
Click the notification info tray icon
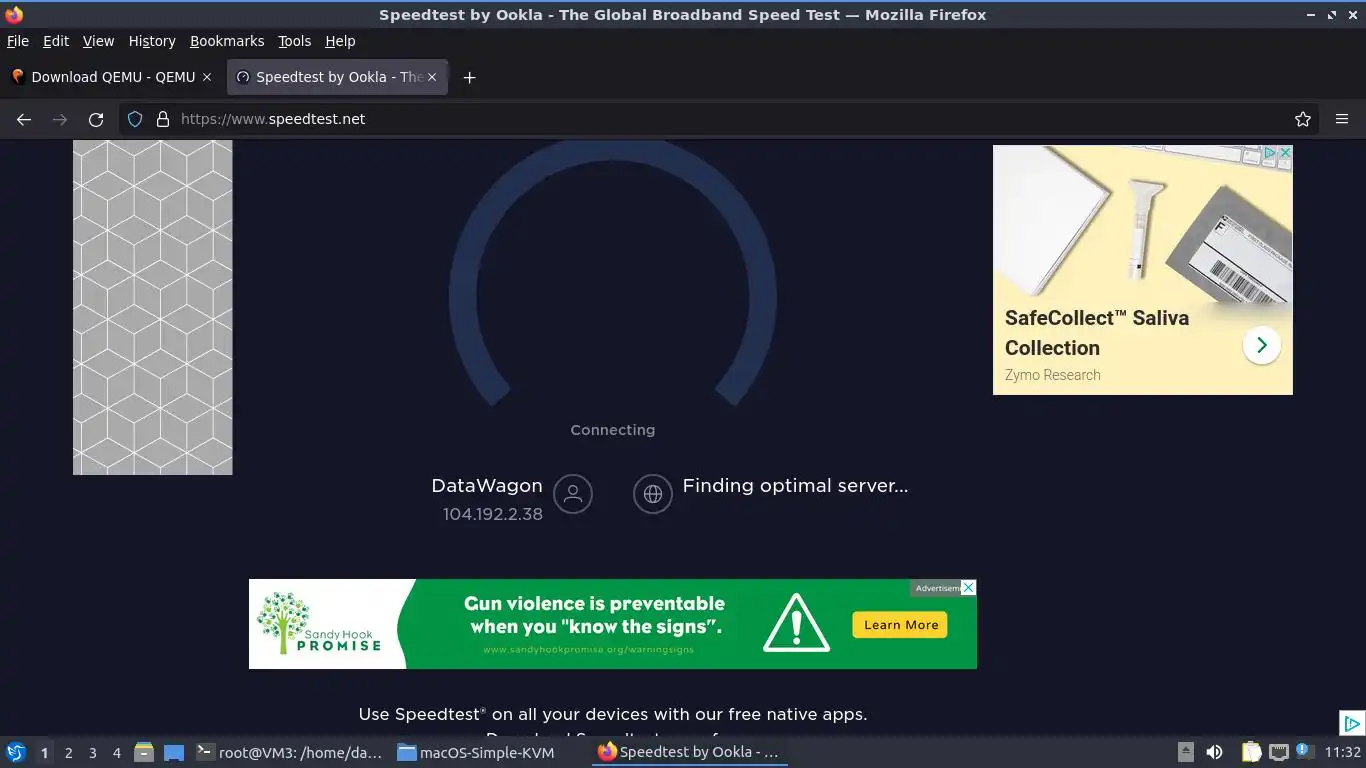(1304, 750)
